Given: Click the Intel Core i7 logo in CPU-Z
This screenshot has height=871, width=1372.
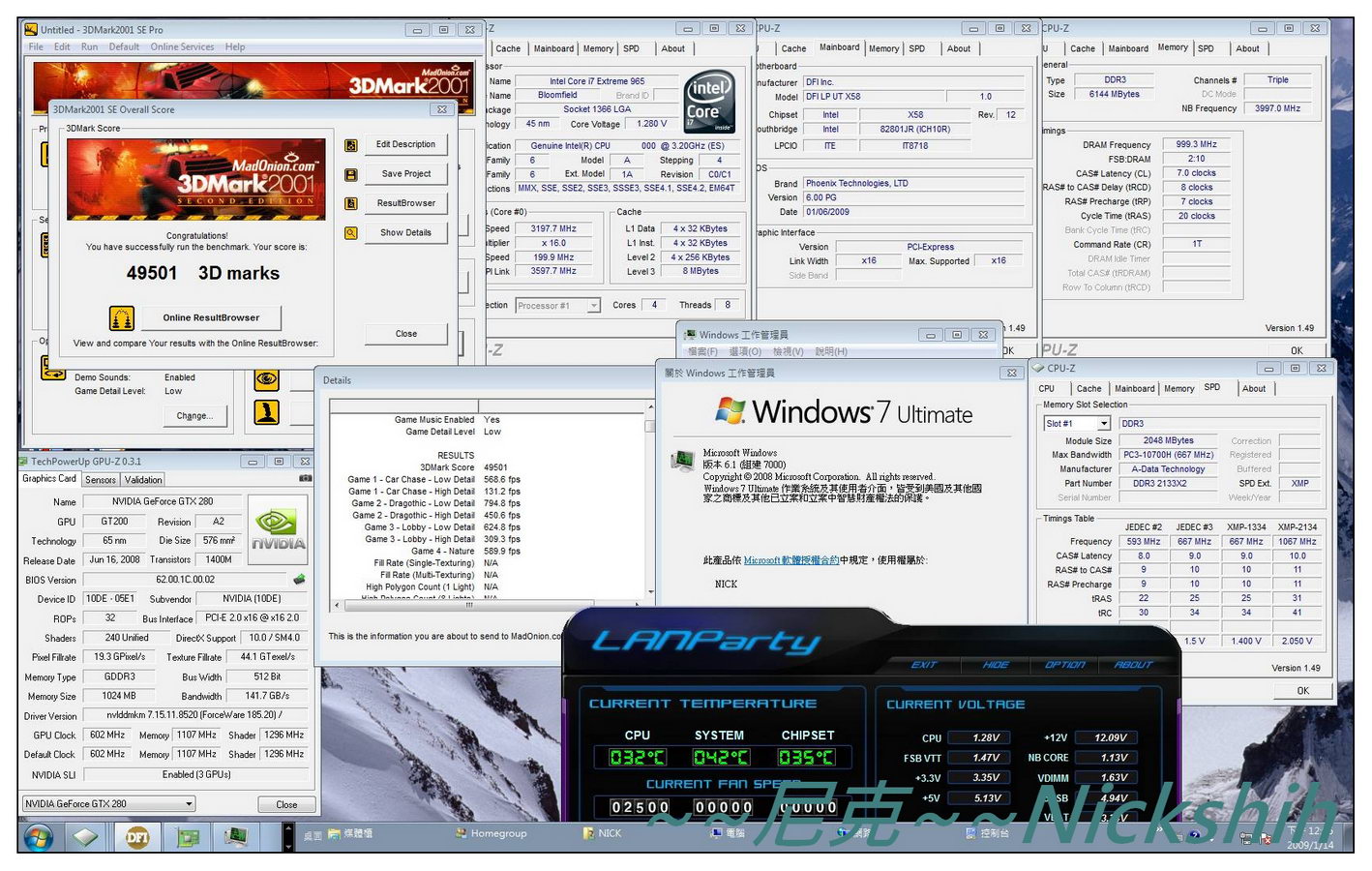Looking at the screenshot, I should point(708,101).
